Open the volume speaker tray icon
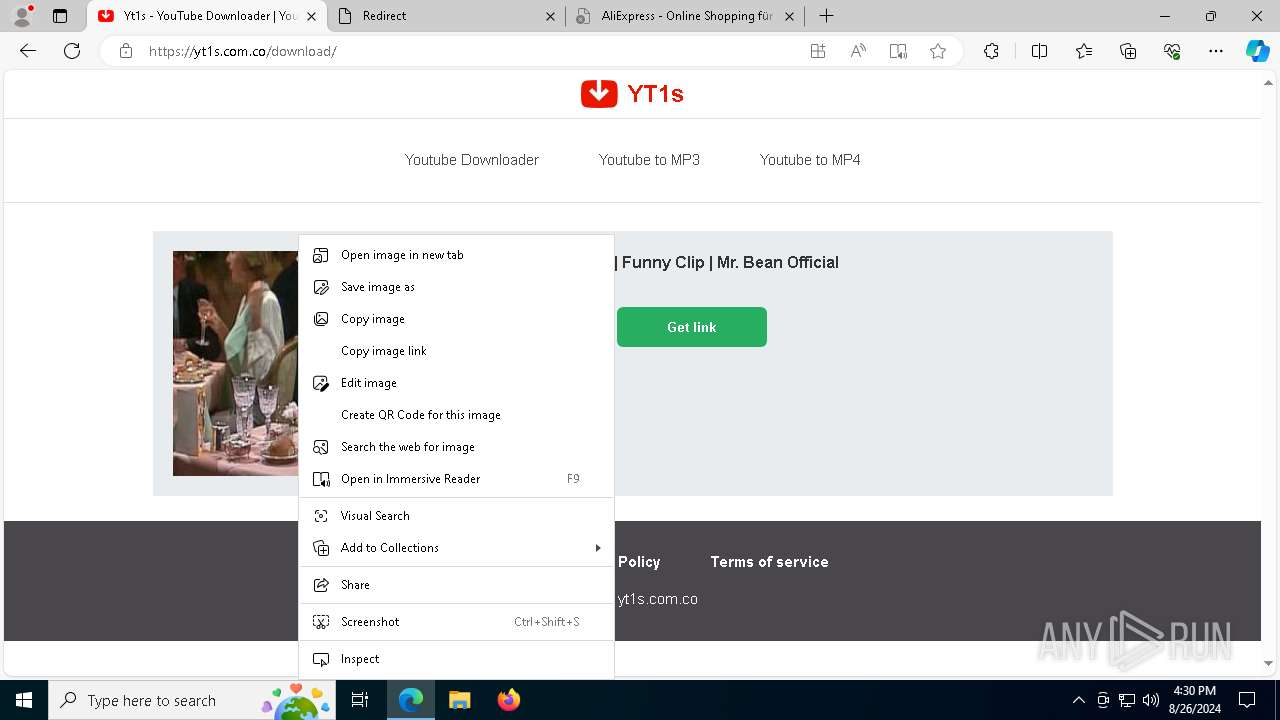This screenshot has width=1280, height=720. click(1151, 700)
